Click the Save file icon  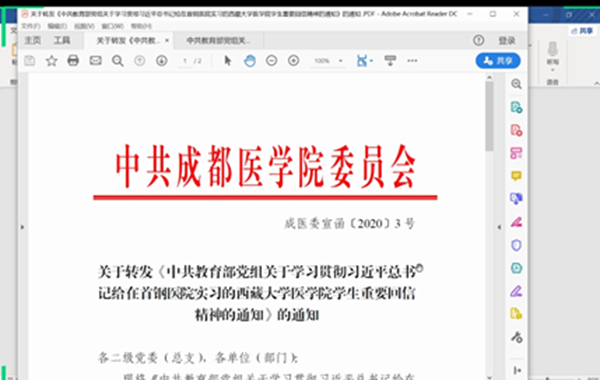[30, 61]
